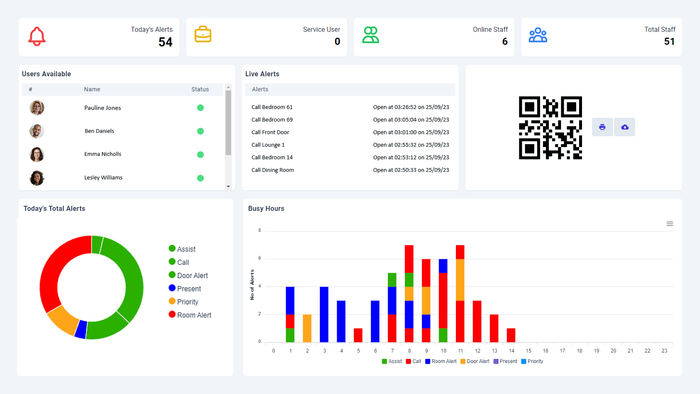
Task: Click Open at 02:50:33 timestamp
Action: (411, 170)
